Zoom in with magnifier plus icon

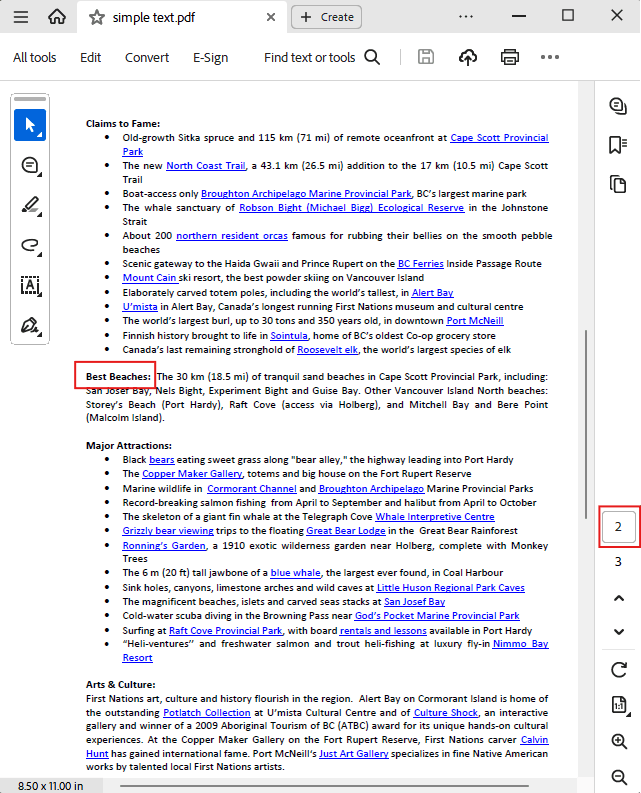click(618, 741)
